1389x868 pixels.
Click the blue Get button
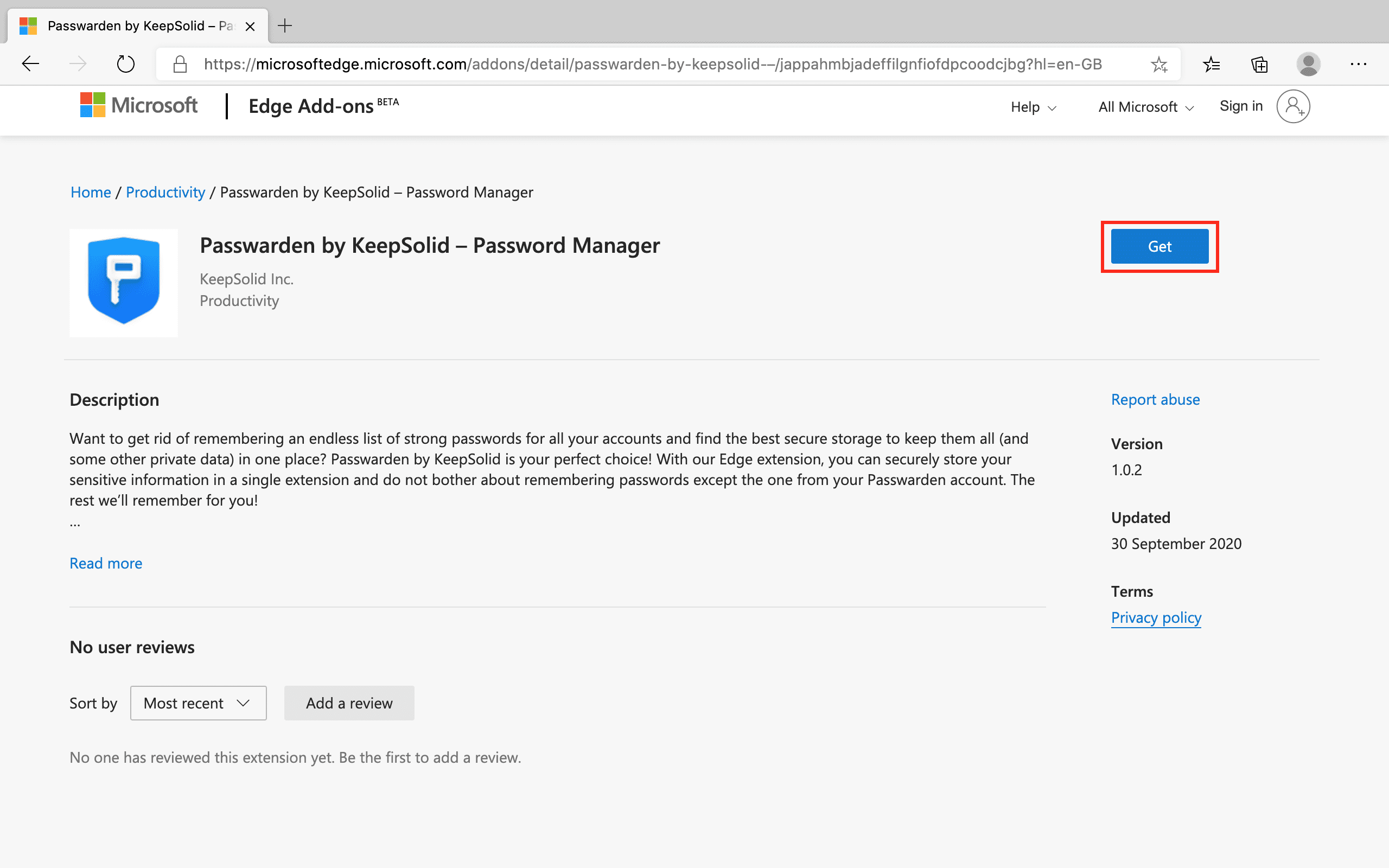tap(1159, 246)
